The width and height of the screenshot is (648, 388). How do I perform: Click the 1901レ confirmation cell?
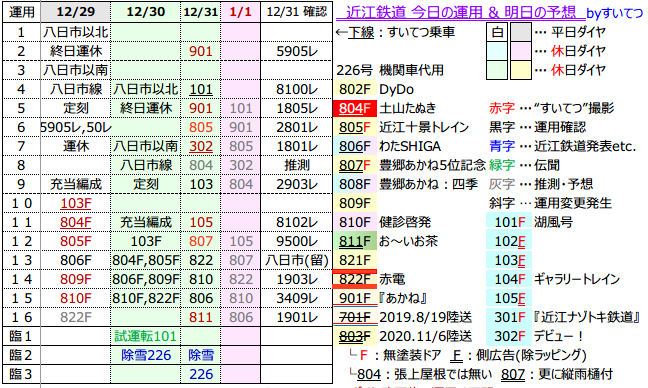(297, 317)
